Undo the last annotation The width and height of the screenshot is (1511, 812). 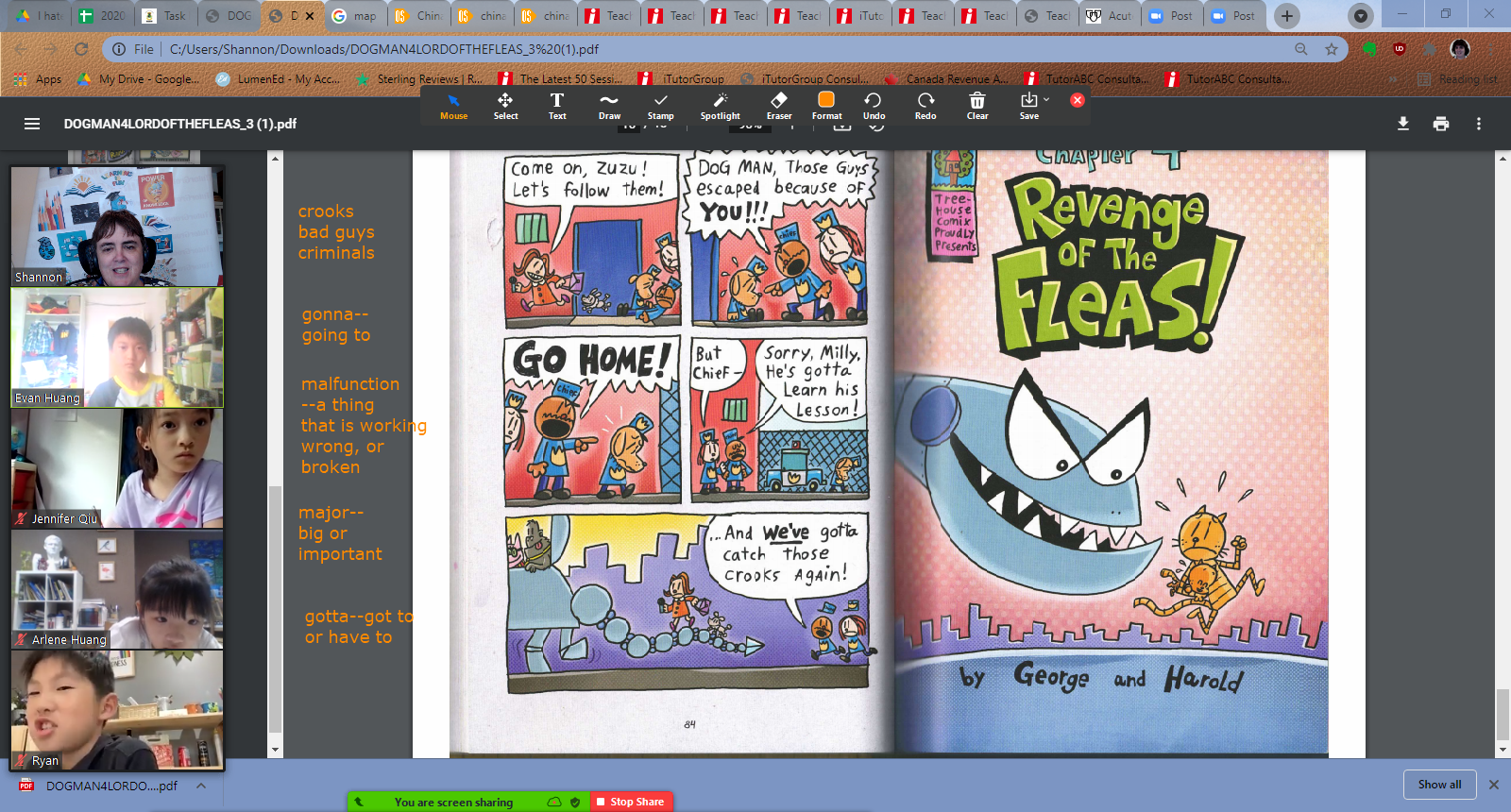tap(874, 106)
